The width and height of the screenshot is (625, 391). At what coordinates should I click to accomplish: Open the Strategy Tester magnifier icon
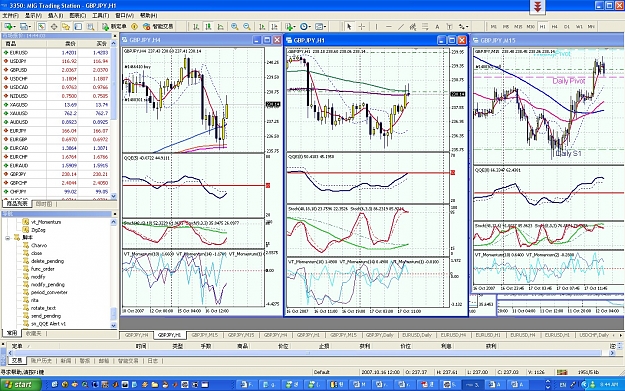tap(90, 26)
